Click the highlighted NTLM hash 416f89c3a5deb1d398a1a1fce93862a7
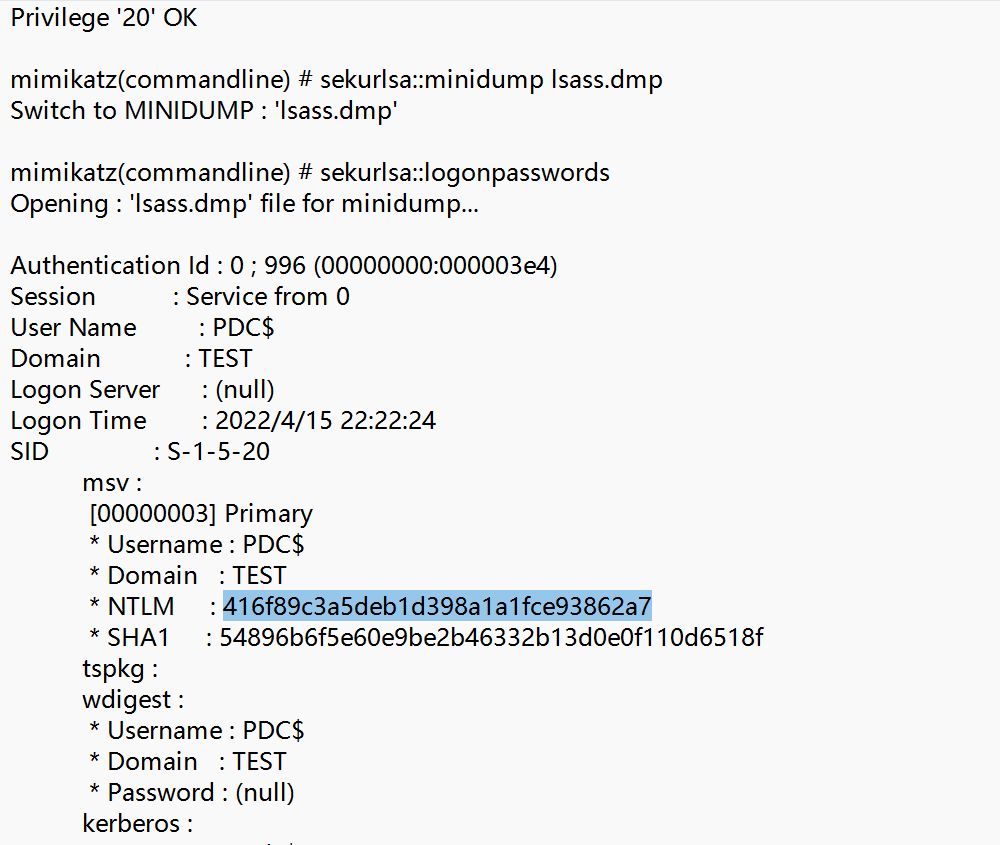 437,606
